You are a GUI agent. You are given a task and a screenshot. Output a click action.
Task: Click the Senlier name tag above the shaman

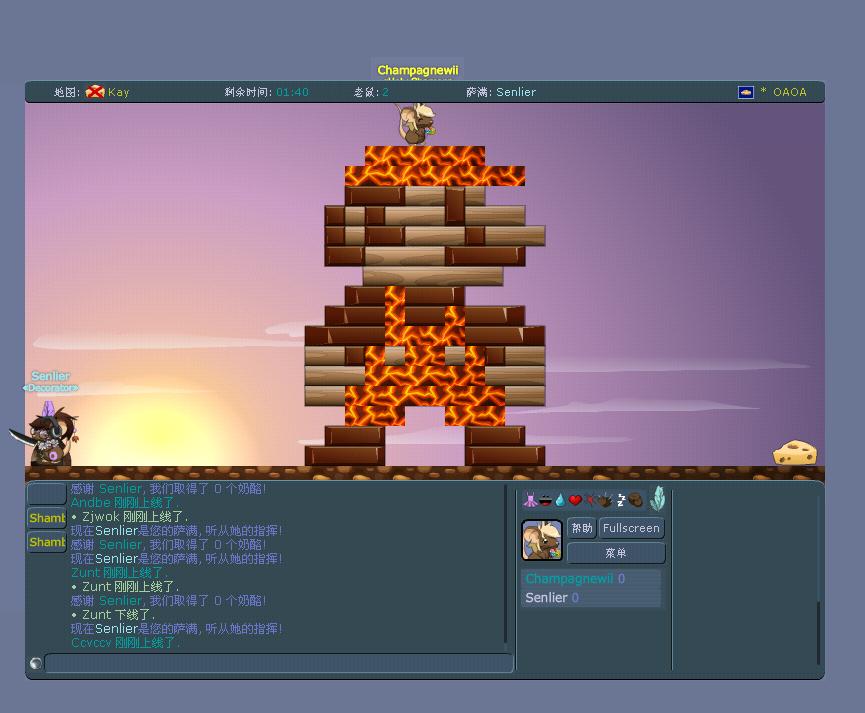(x=50, y=376)
